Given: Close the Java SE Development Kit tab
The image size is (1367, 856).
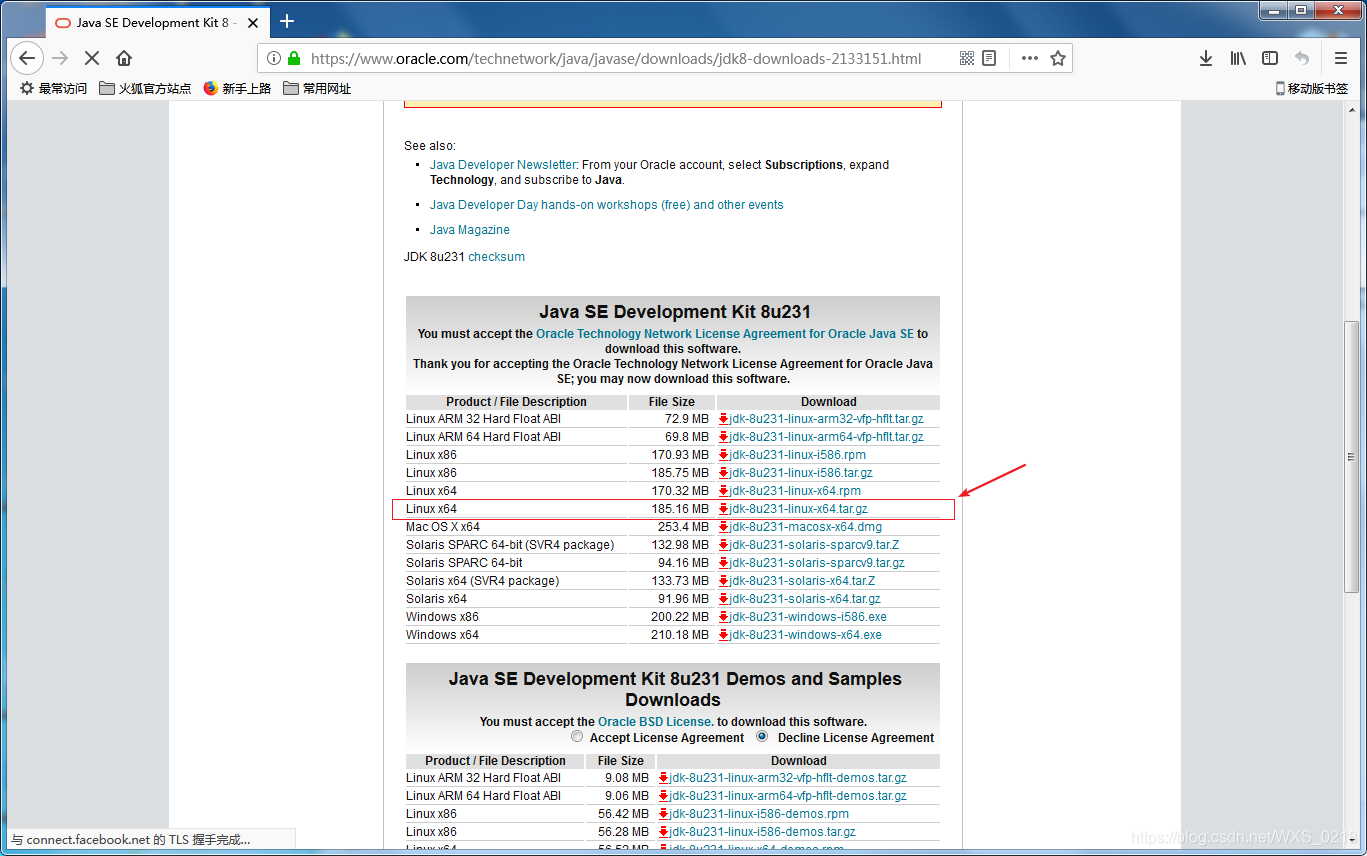Looking at the screenshot, I should pos(254,22).
